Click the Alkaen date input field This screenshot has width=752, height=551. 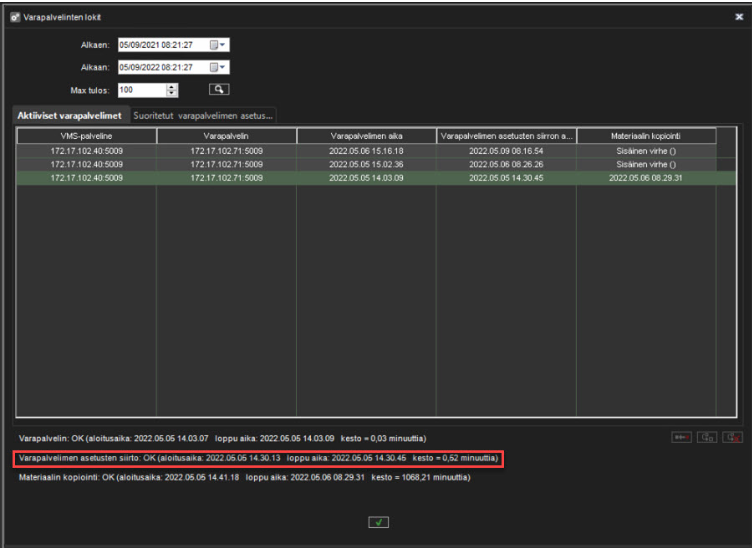[160, 45]
